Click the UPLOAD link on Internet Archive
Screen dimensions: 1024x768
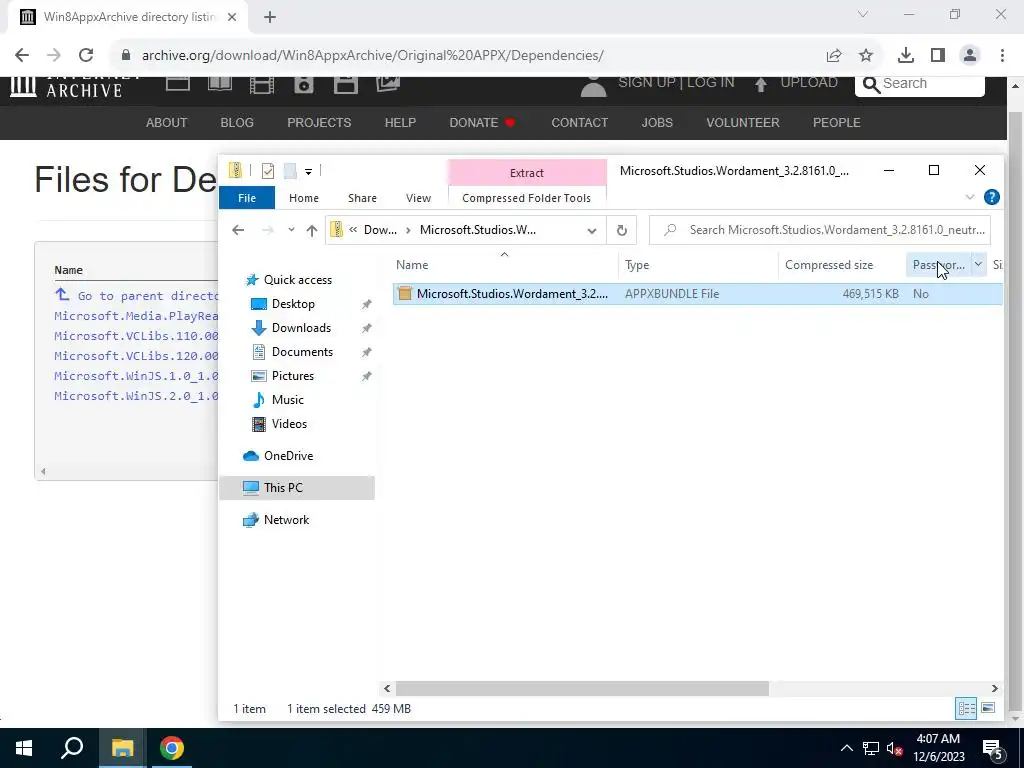[796, 83]
